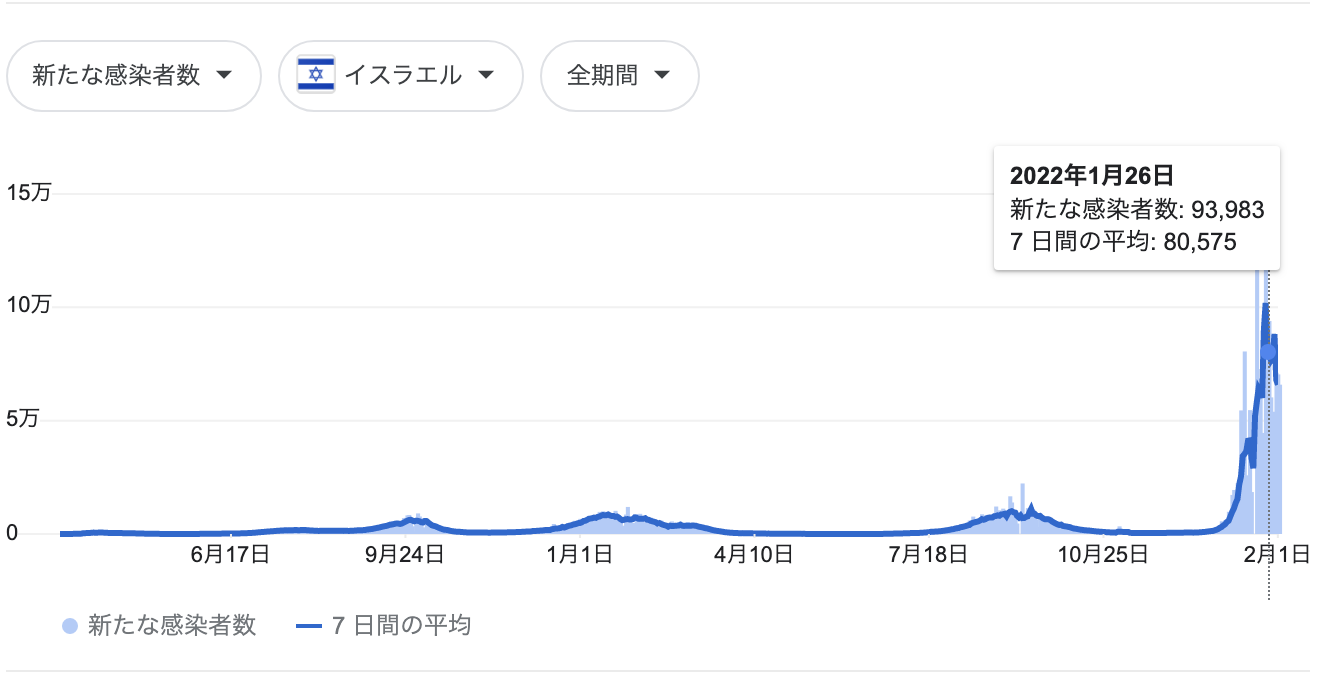Click arrow next to 全期間
1322x674 pixels.
point(661,76)
